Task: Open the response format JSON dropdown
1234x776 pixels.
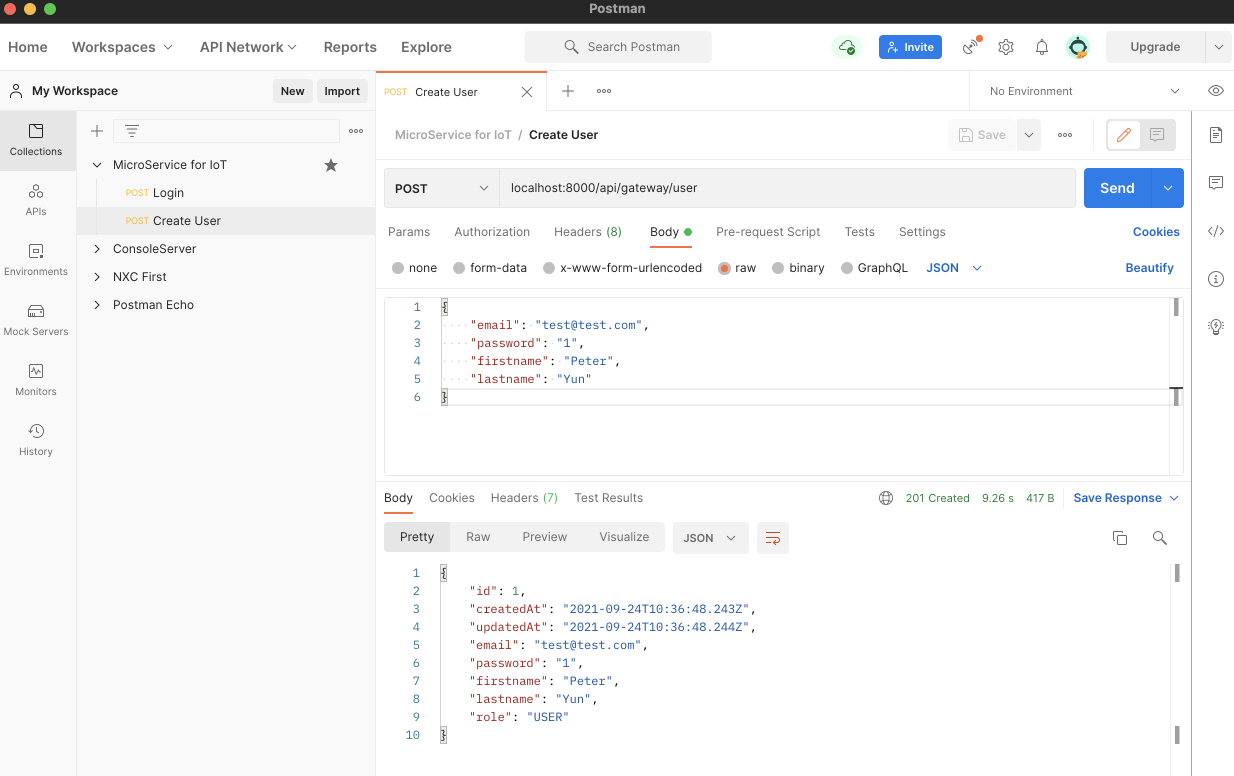Action: click(x=711, y=538)
